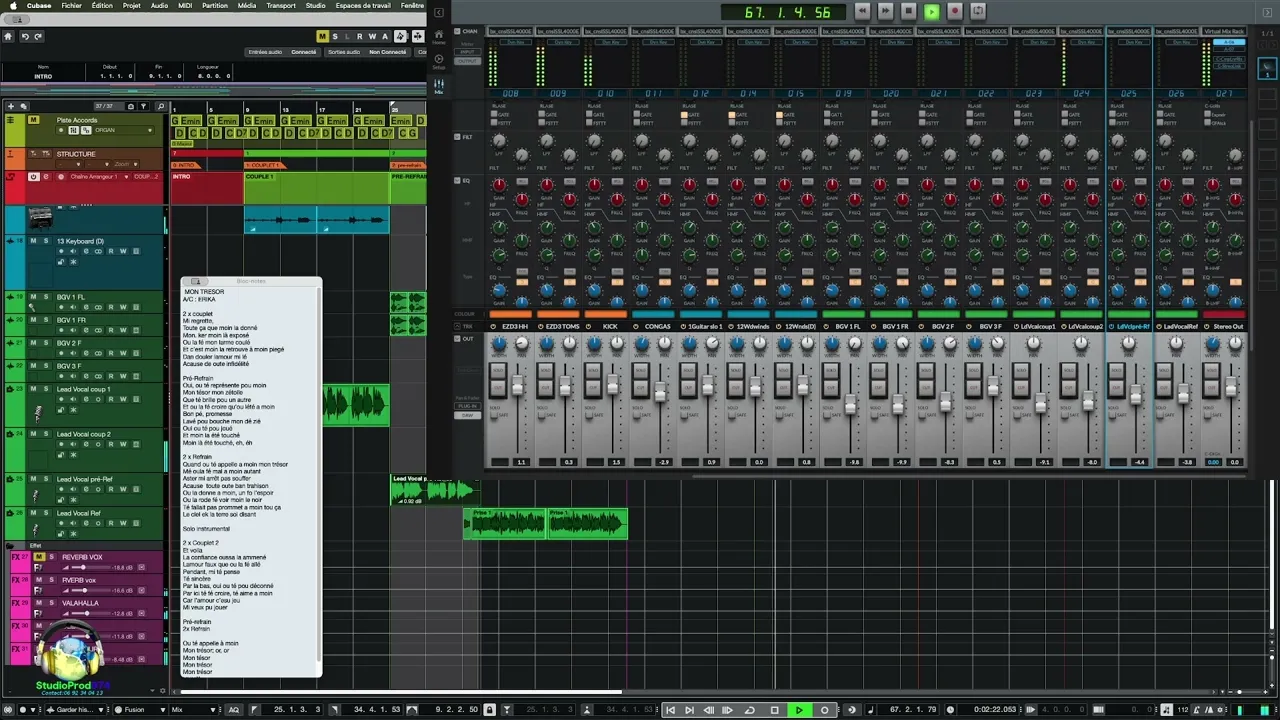Rewind in the mix rack transport
Image resolution: width=1280 pixels, height=720 pixels.
pos(862,11)
